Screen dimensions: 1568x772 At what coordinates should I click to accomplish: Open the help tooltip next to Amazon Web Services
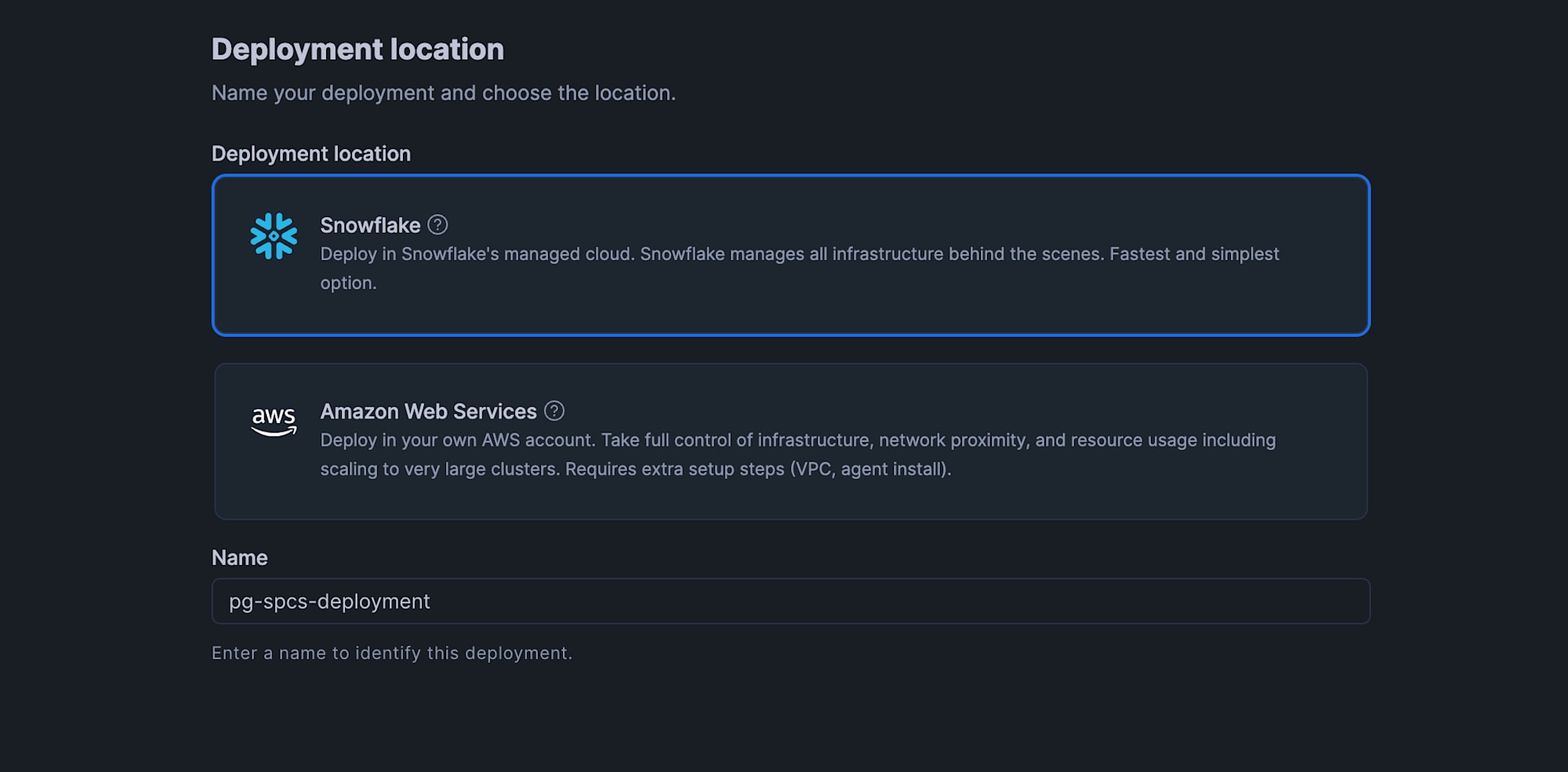(x=554, y=411)
